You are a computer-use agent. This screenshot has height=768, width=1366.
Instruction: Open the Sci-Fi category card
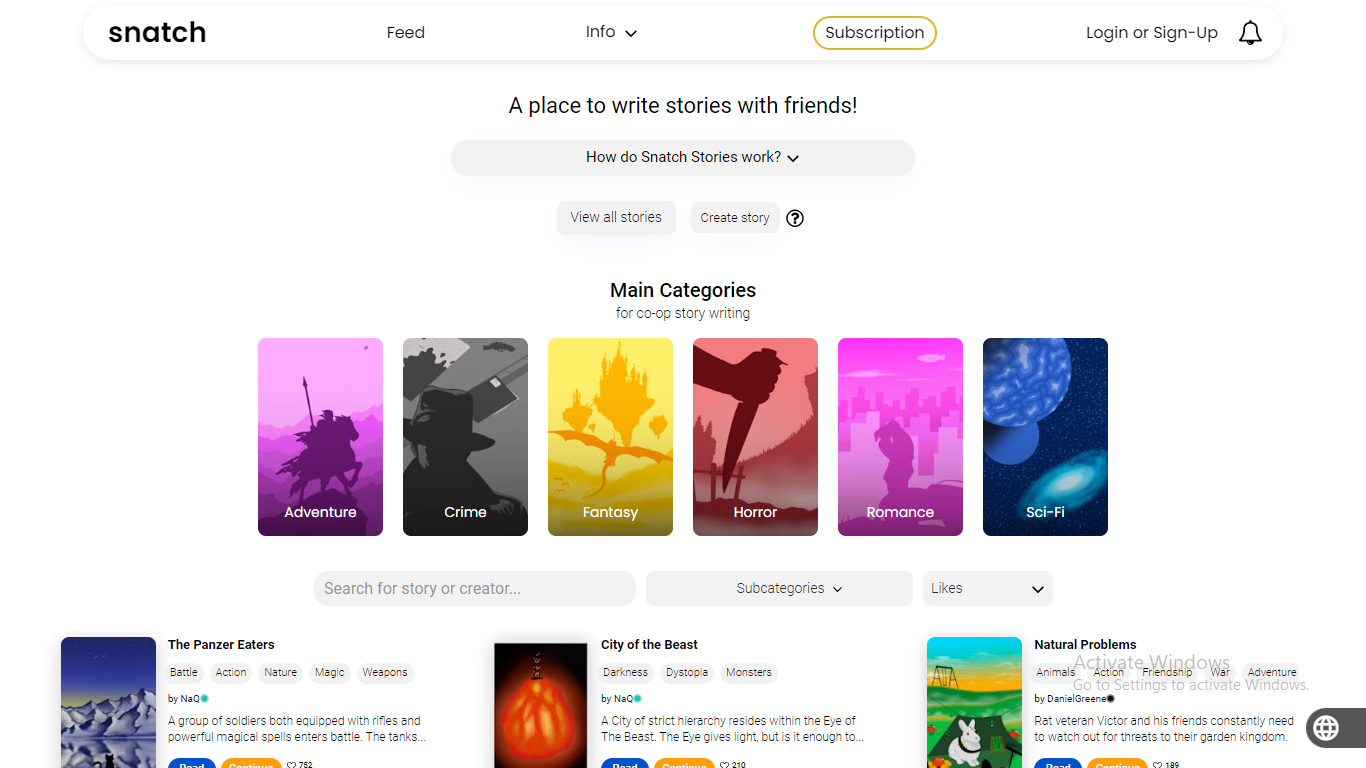(1045, 436)
